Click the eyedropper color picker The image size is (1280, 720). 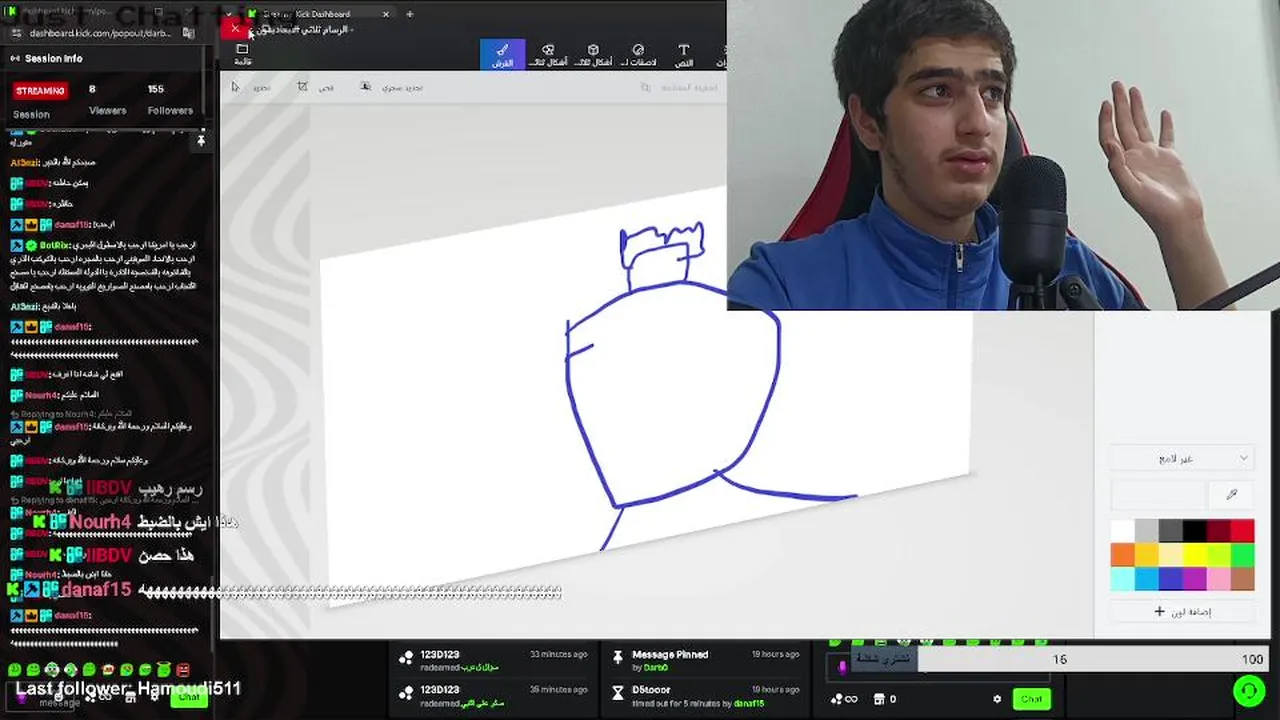tap(1232, 494)
